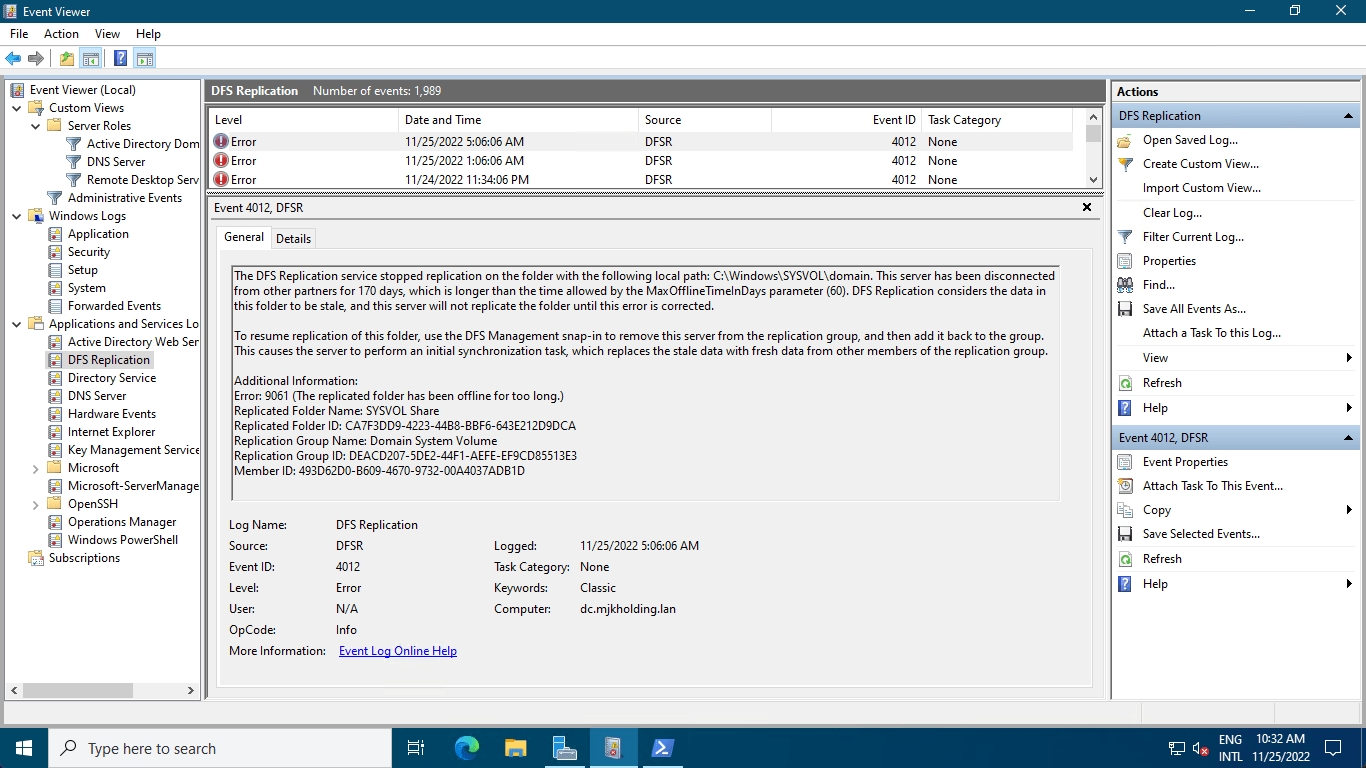The height and width of the screenshot is (768, 1366).
Task: Select DNS Server custom view filter icon
Action: click(73, 162)
